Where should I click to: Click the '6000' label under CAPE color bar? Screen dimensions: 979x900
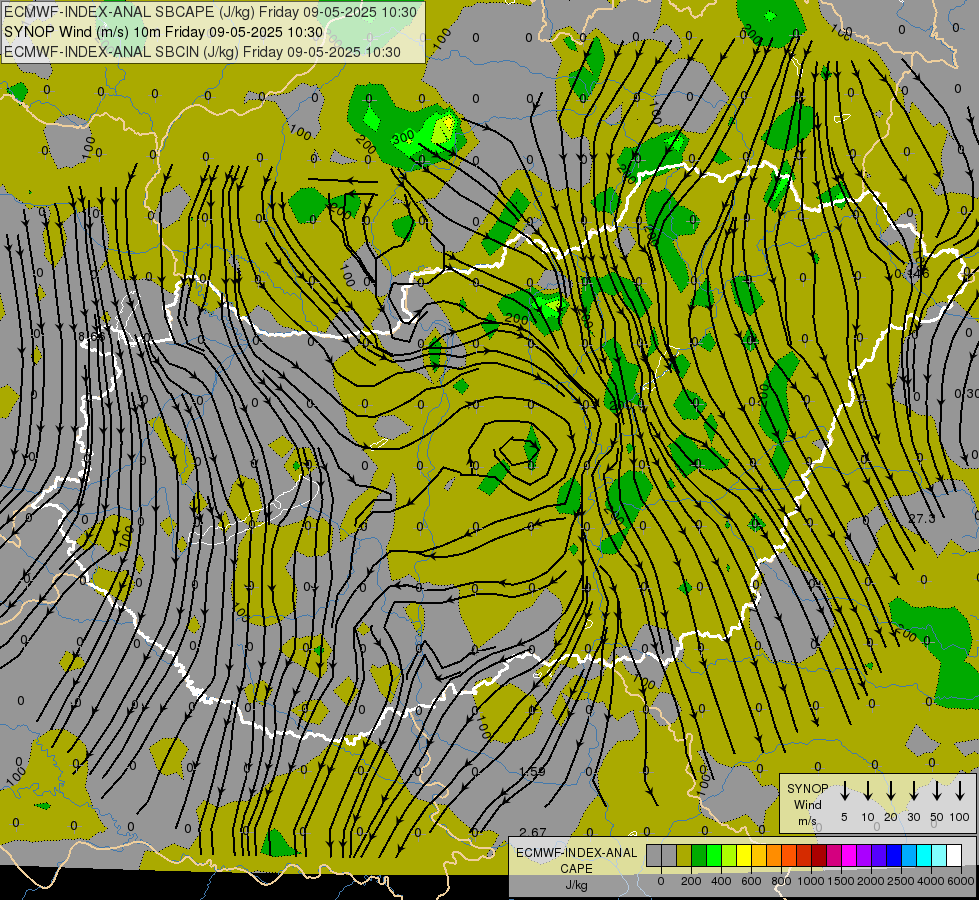(961, 881)
